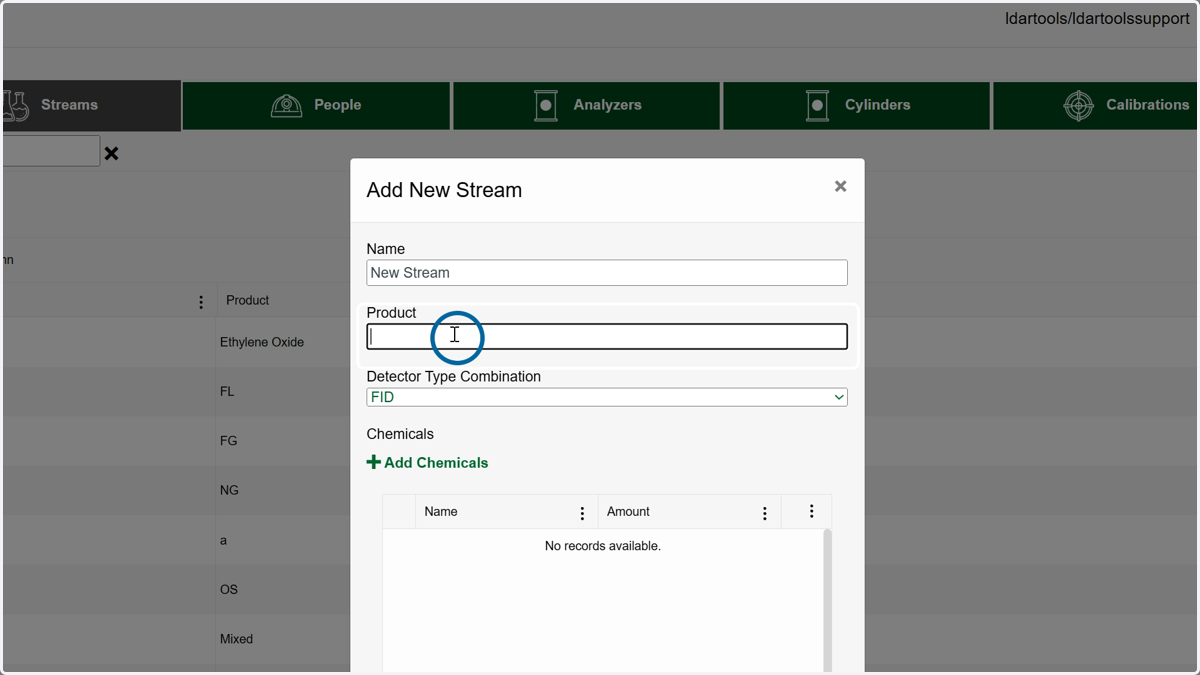The height and width of the screenshot is (675, 1200).
Task: Click the Streams flask icon
Action: point(15,105)
